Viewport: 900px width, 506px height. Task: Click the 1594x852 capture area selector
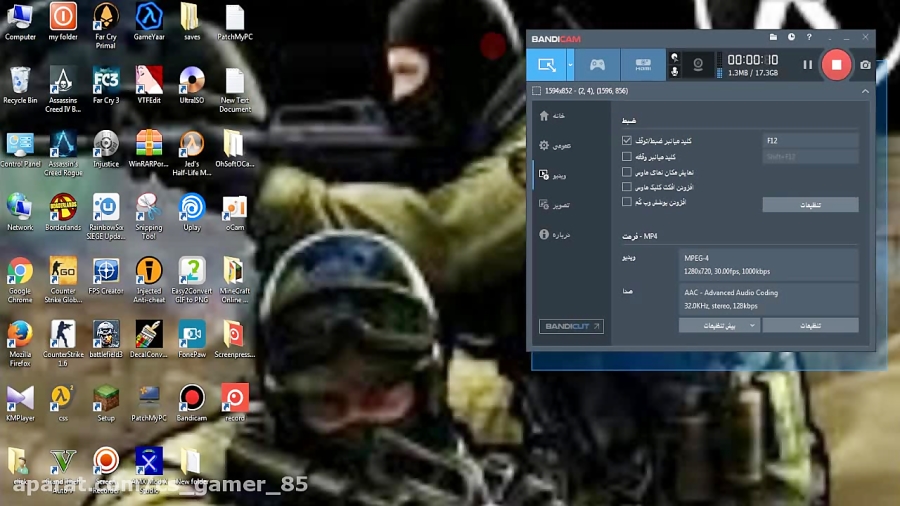[x=580, y=91]
